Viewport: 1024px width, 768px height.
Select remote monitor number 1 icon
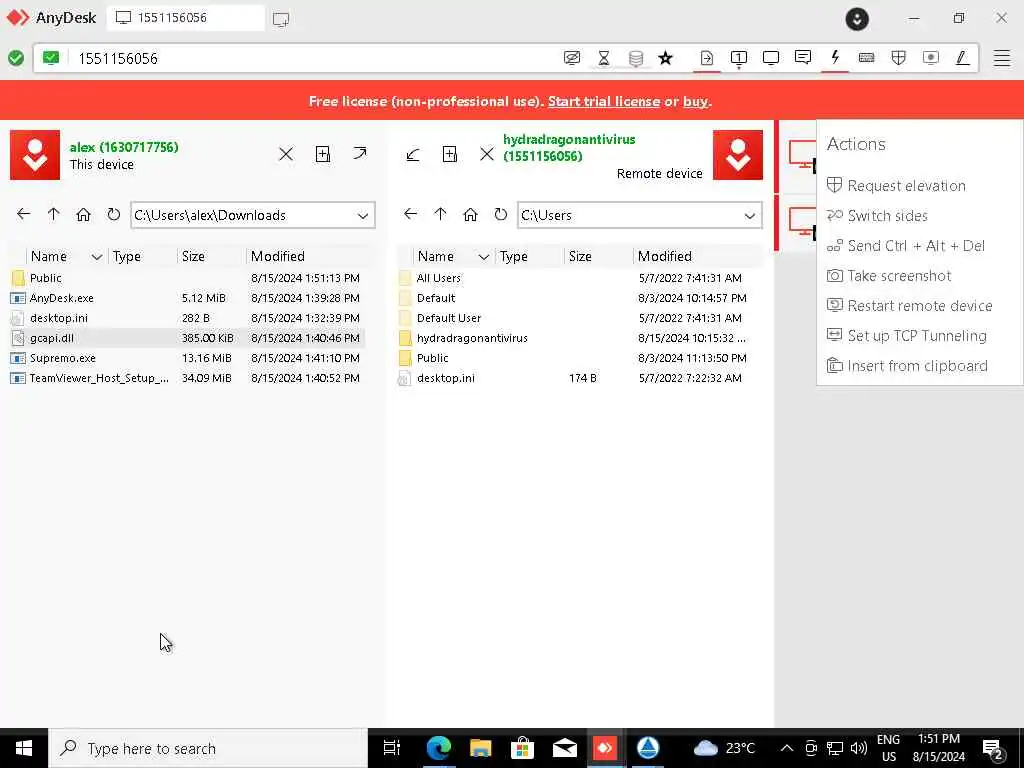coord(739,58)
